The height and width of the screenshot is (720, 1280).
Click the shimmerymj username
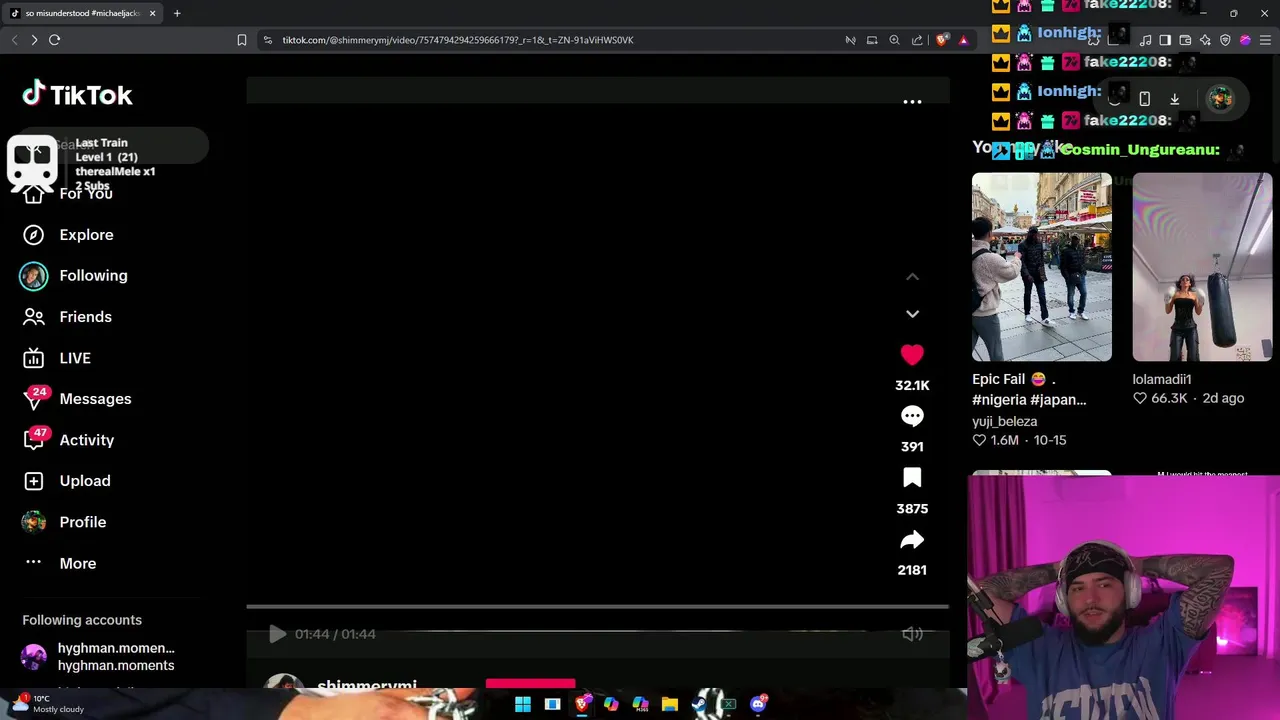(367, 687)
